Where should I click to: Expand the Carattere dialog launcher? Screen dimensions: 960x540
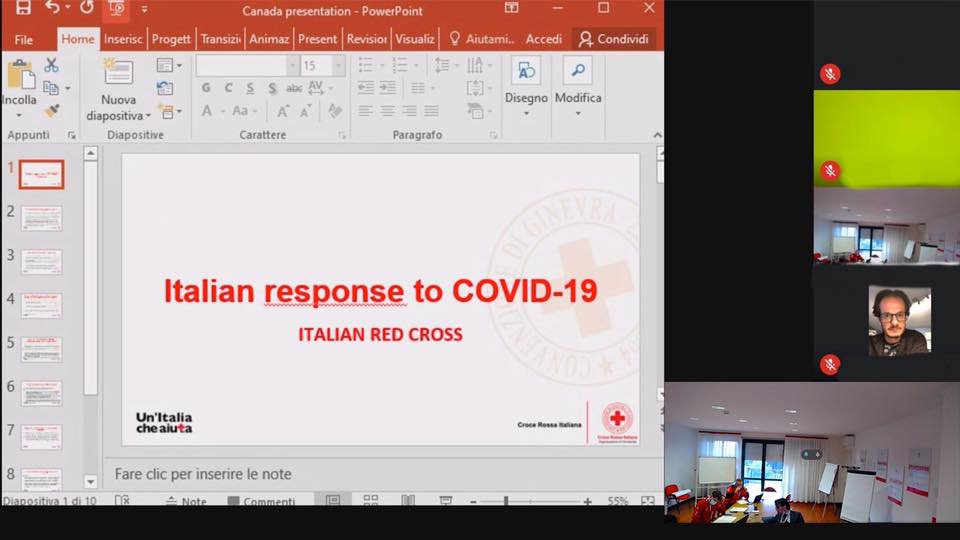[342, 135]
